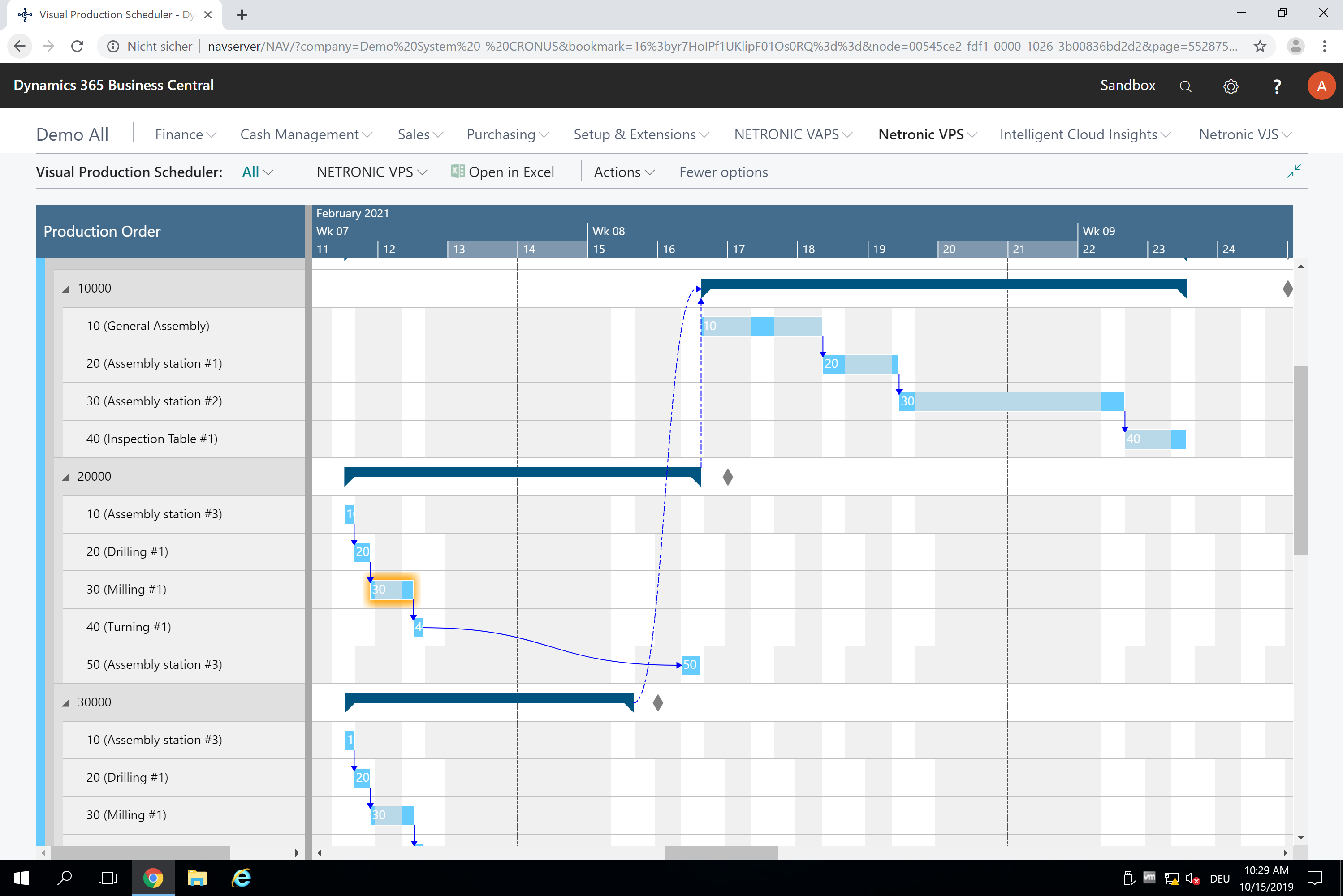
Task: Open Dynamics 365 settings gear
Action: 1231,86
